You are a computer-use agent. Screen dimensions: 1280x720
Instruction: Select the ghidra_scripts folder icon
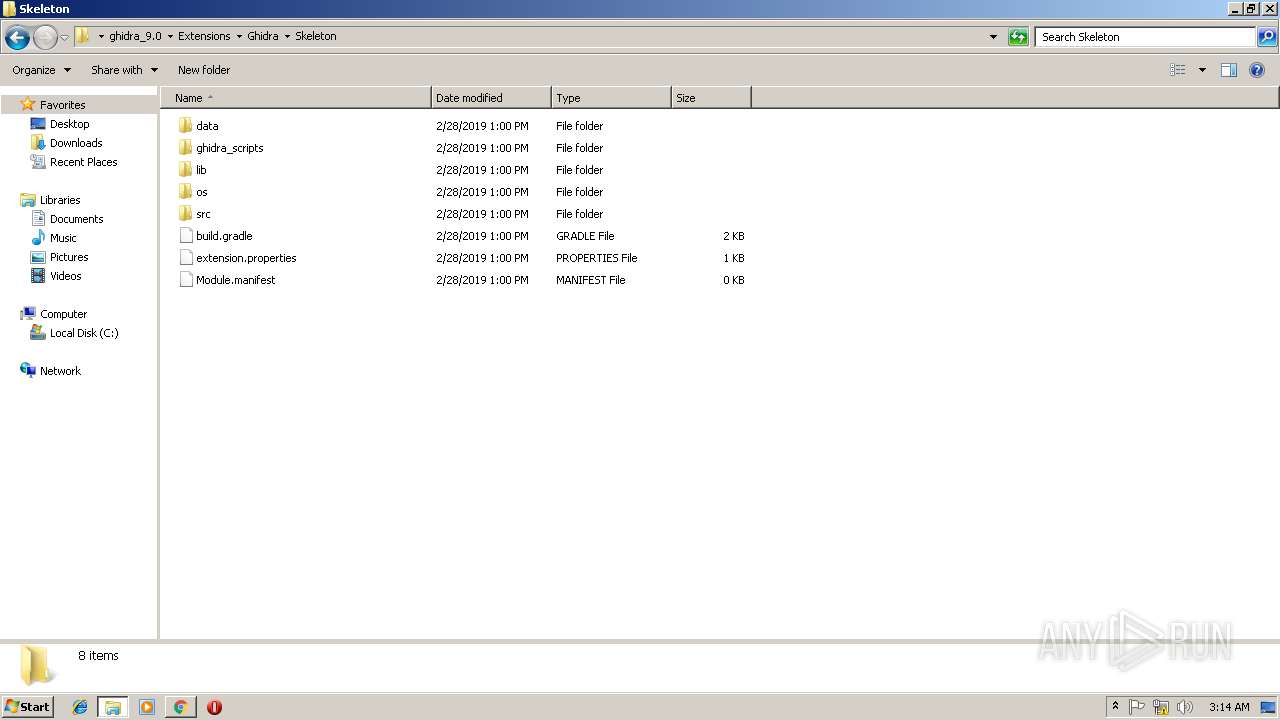click(185, 148)
